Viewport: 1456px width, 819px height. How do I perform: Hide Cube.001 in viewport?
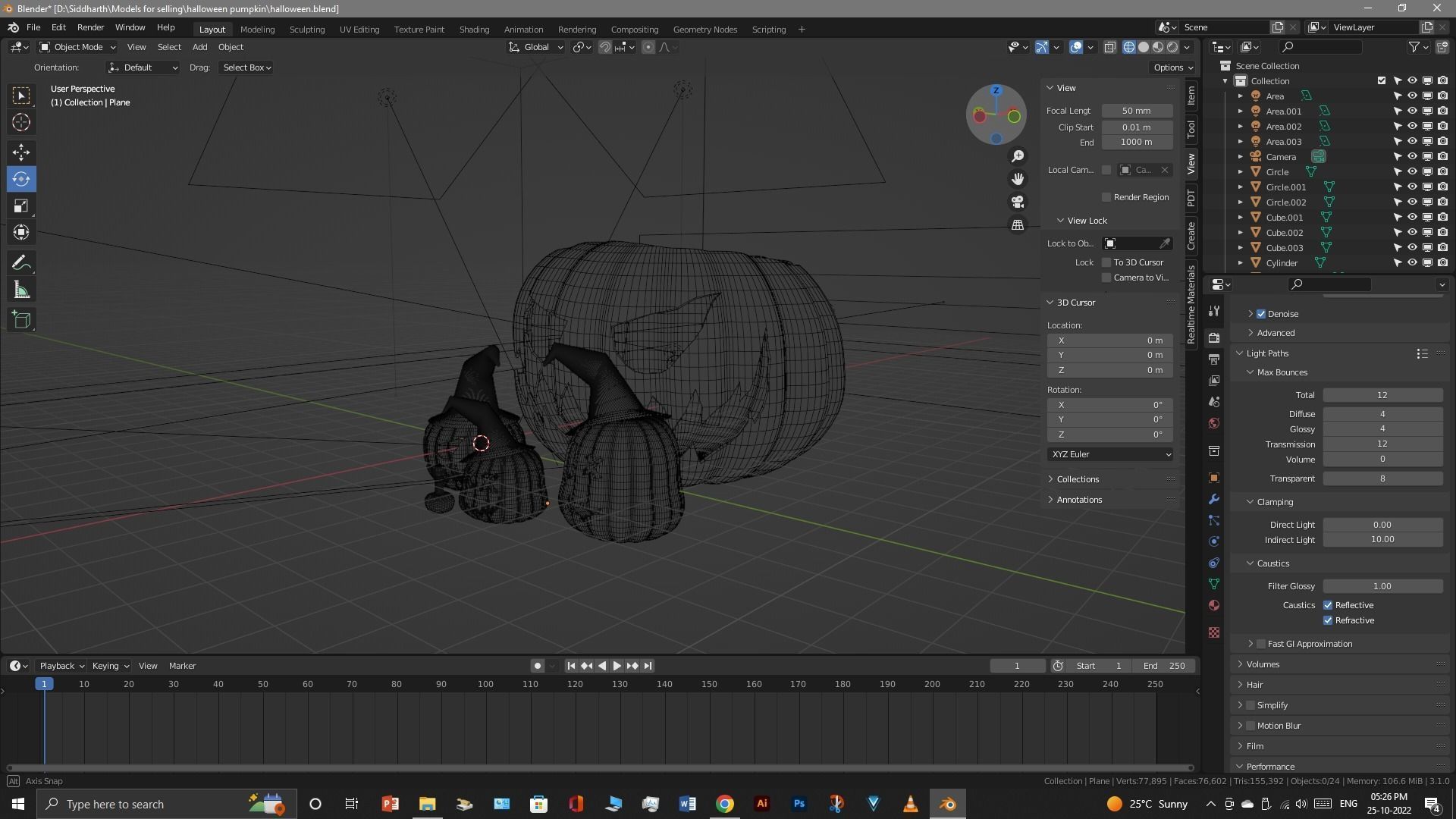click(x=1412, y=218)
